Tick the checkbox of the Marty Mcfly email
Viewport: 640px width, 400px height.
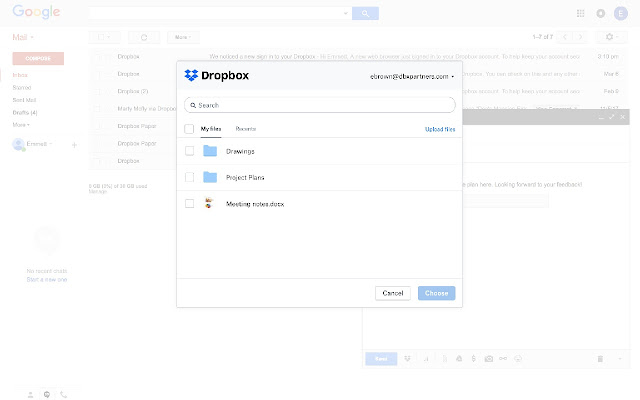tap(97, 109)
